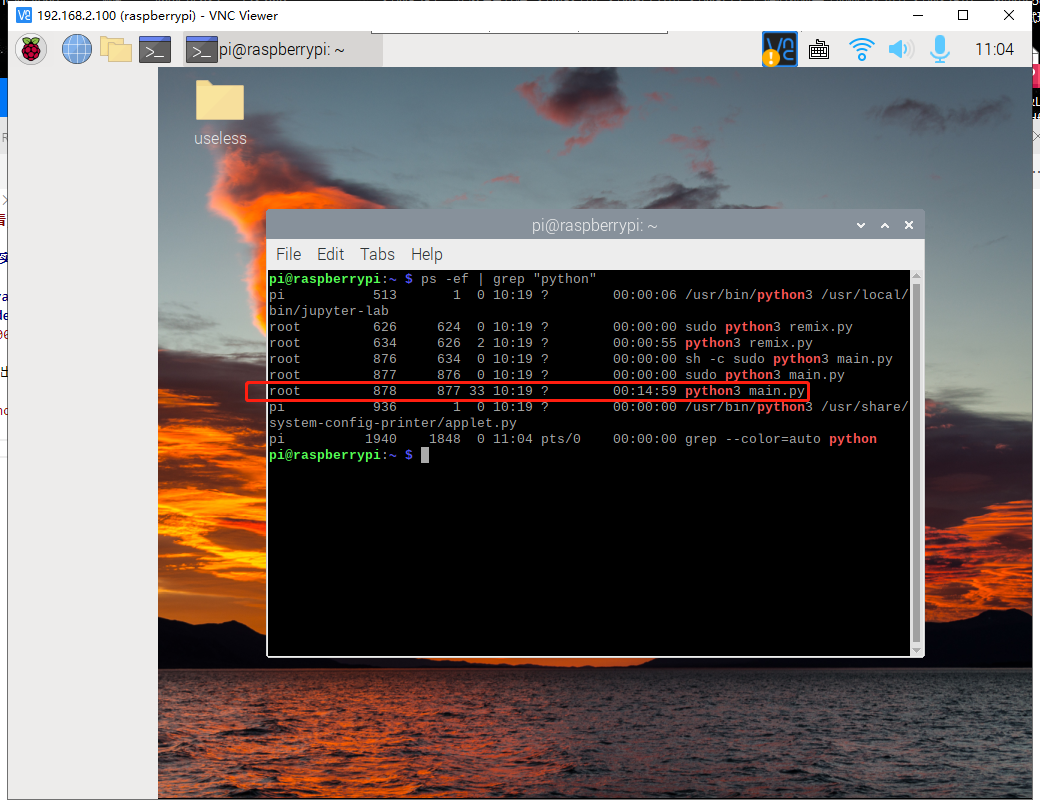Open the File menu in the terminal

pyautogui.click(x=288, y=254)
